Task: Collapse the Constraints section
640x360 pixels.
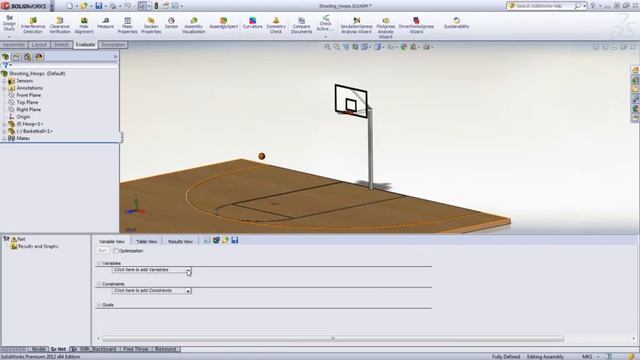Action: 99,284
